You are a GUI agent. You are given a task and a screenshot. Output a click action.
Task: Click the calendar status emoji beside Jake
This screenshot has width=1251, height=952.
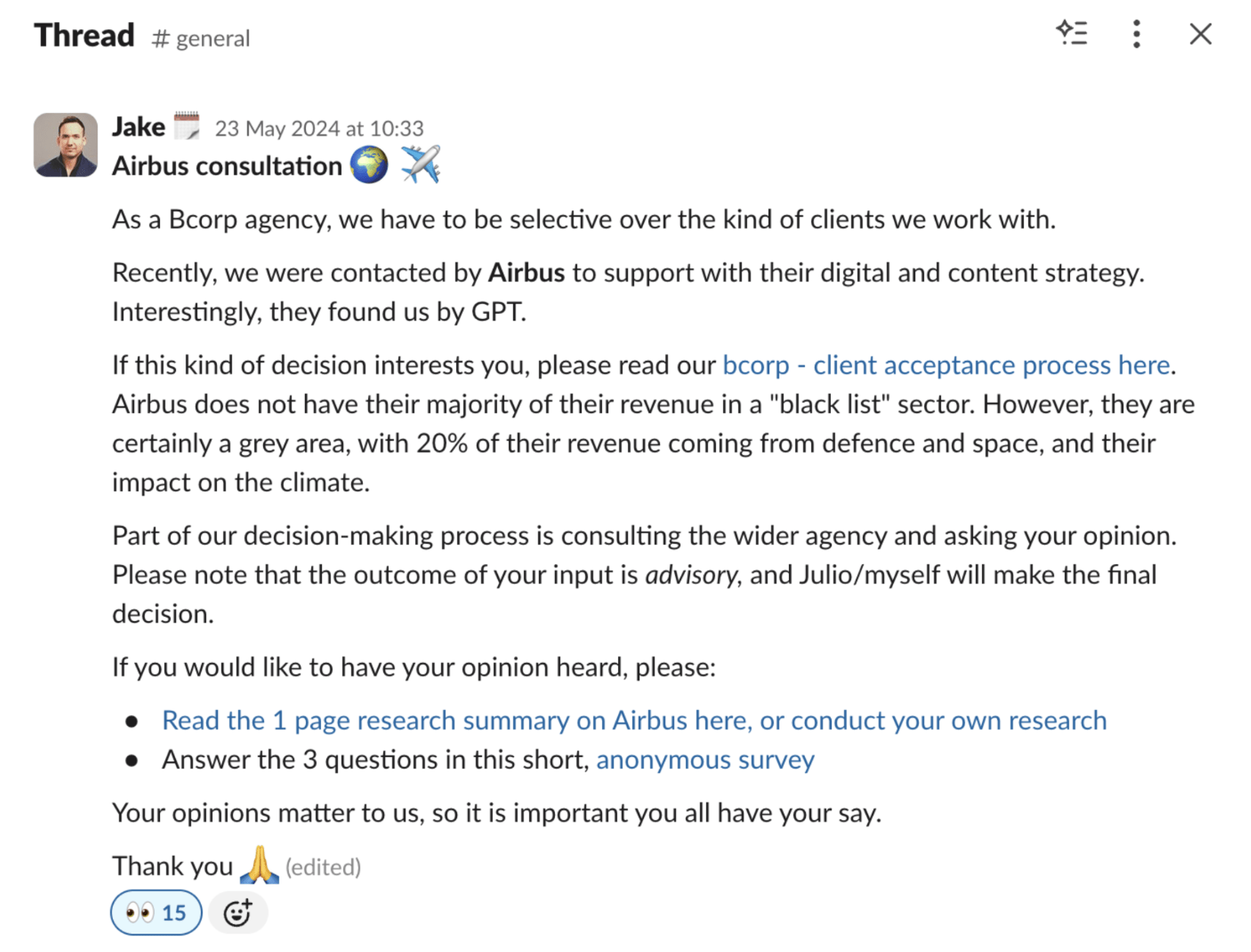pos(187,126)
